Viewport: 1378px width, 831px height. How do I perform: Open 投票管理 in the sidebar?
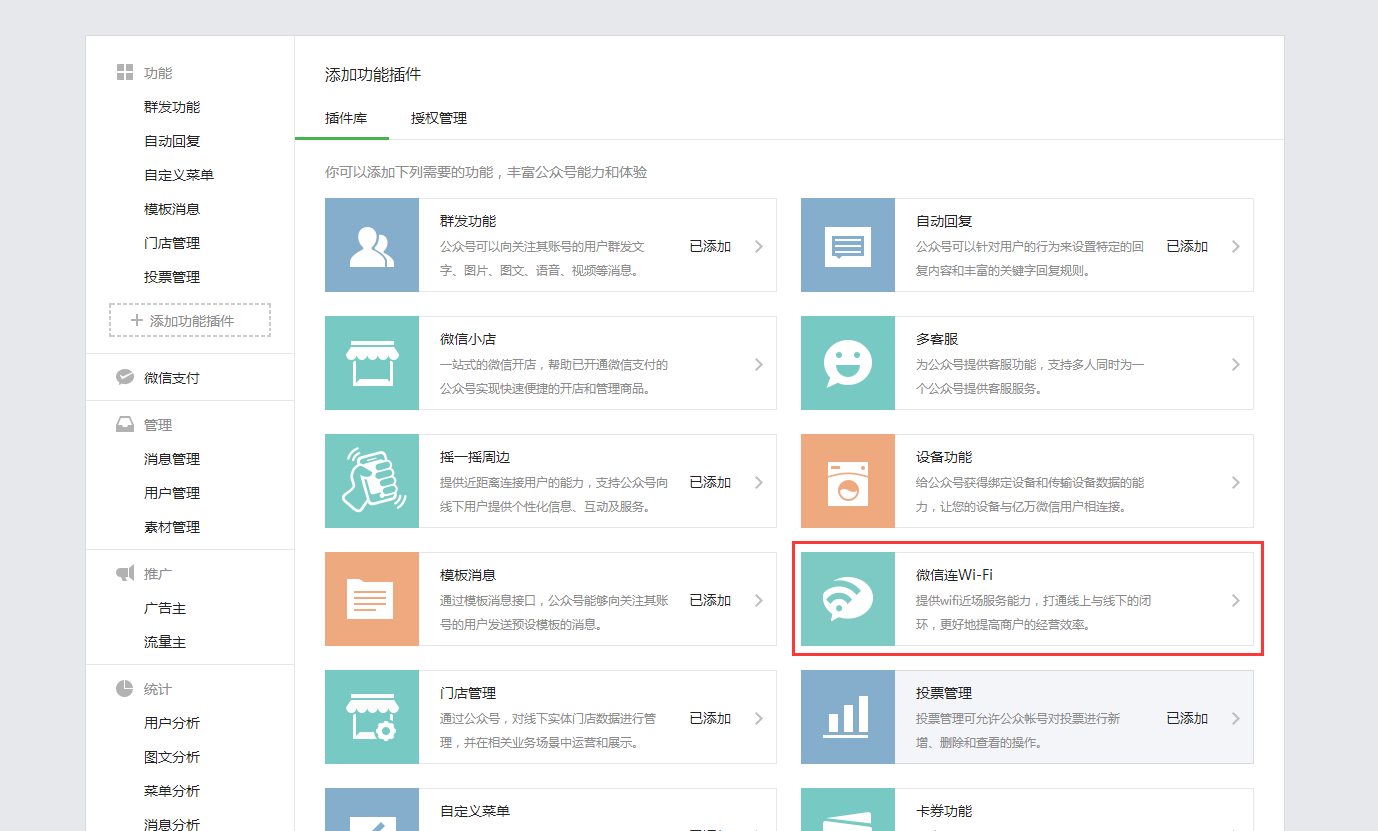coord(172,277)
